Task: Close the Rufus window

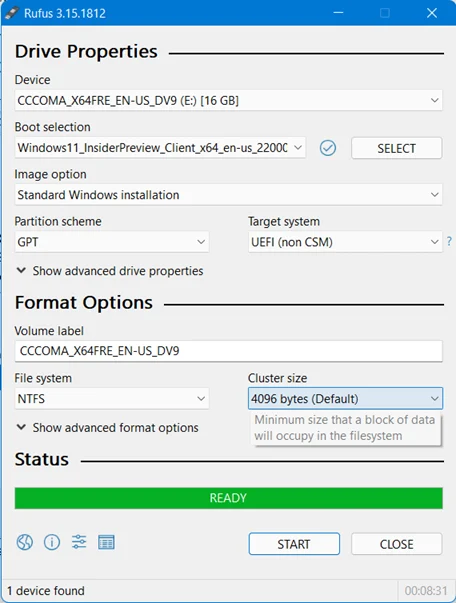Action: (x=432, y=13)
